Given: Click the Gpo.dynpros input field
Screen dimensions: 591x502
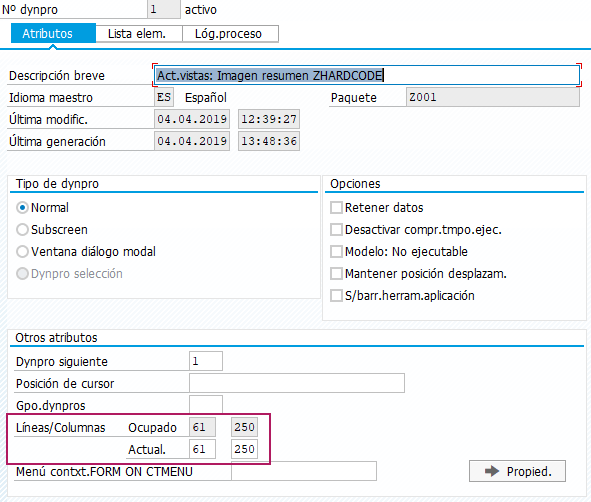Looking at the screenshot, I should point(206,405).
